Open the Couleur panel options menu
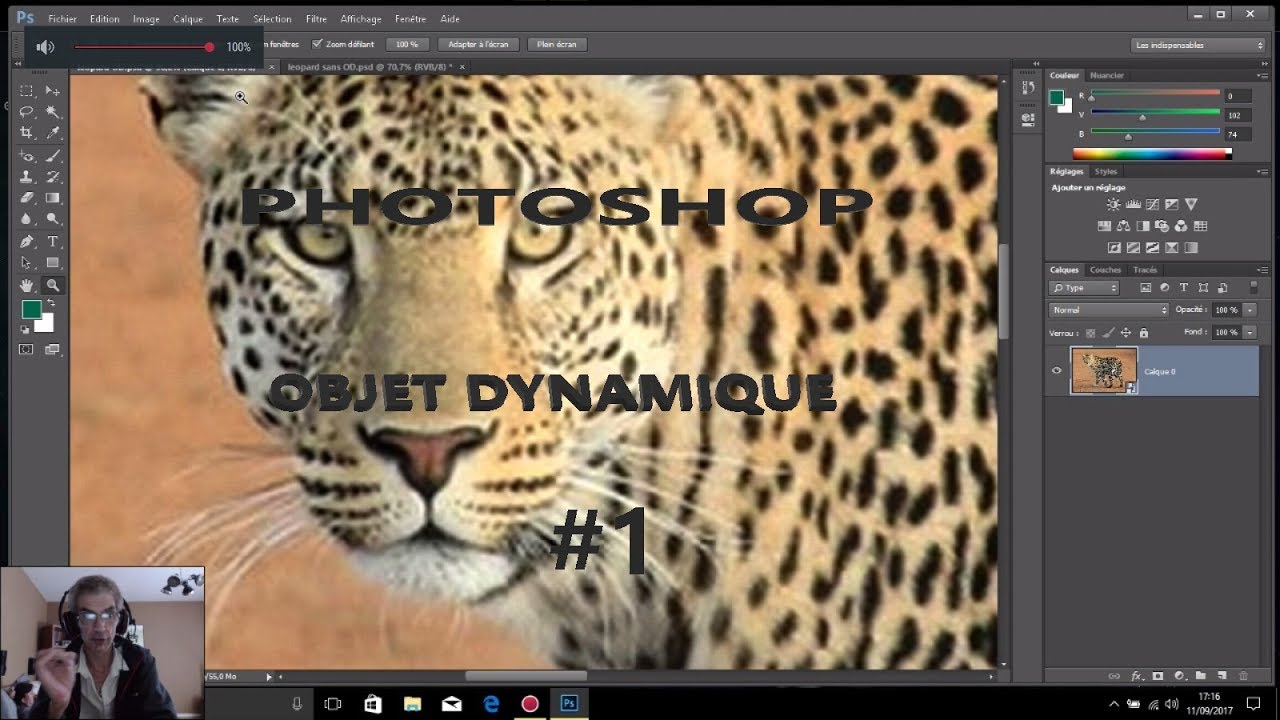Image resolution: width=1280 pixels, height=720 pixels. pos(1262,76)
